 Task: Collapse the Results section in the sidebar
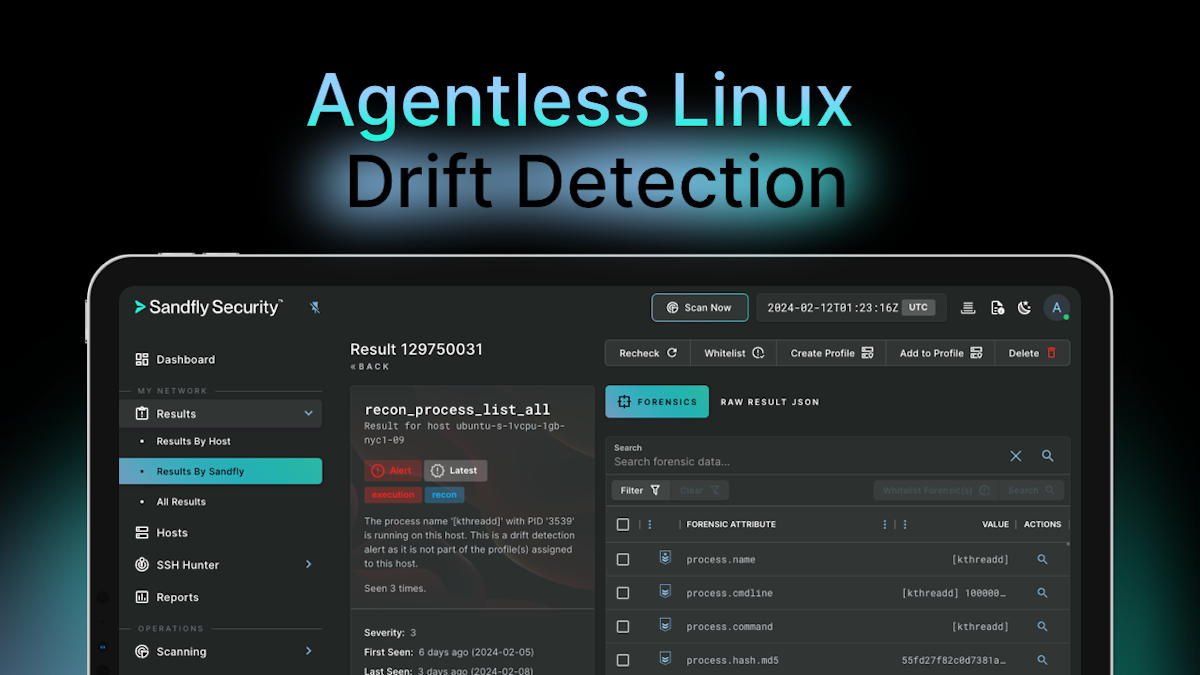[x=308, y=413]
